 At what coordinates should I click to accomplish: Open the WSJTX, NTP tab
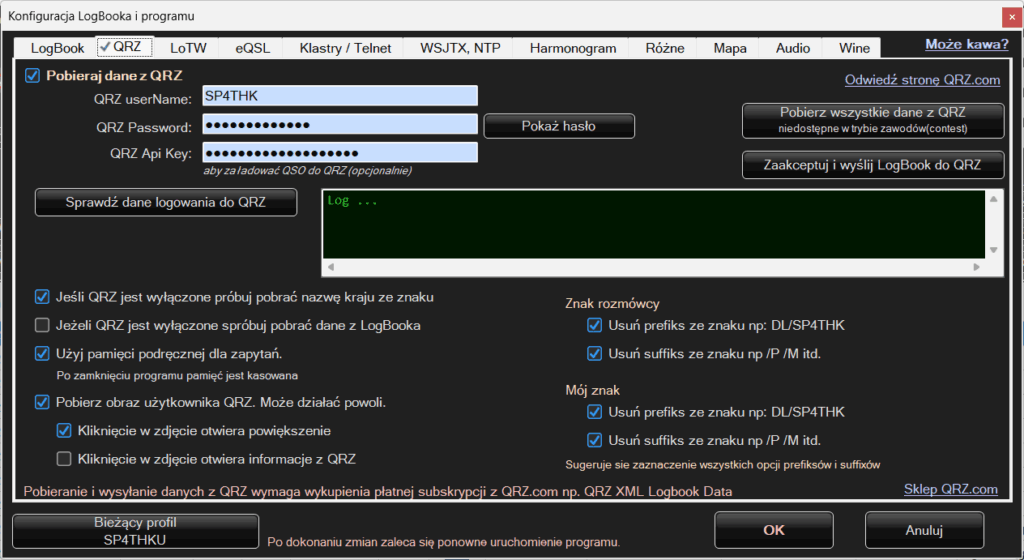[460, 47]
